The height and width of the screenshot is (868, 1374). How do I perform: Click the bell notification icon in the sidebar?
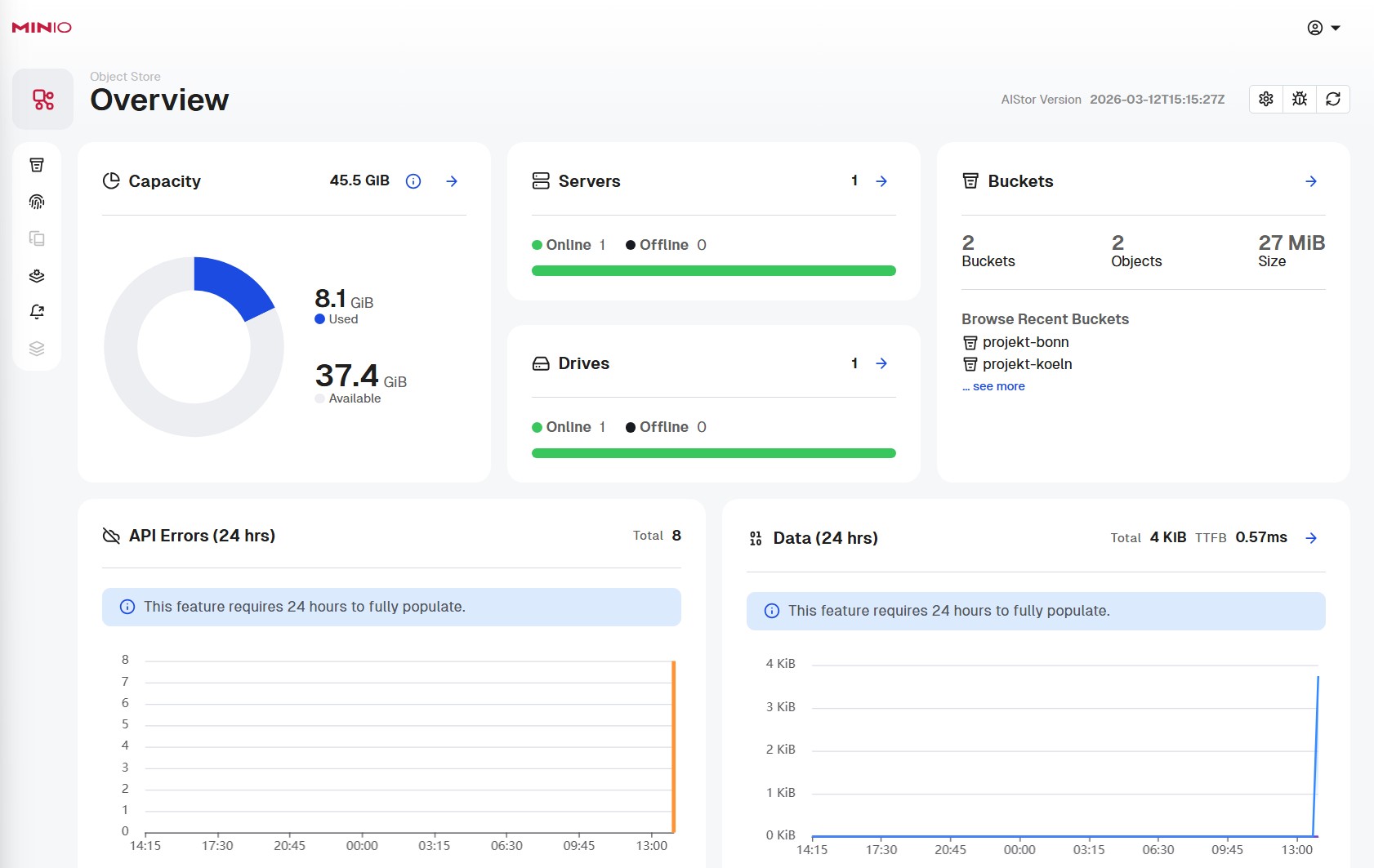tap(37, 312)
